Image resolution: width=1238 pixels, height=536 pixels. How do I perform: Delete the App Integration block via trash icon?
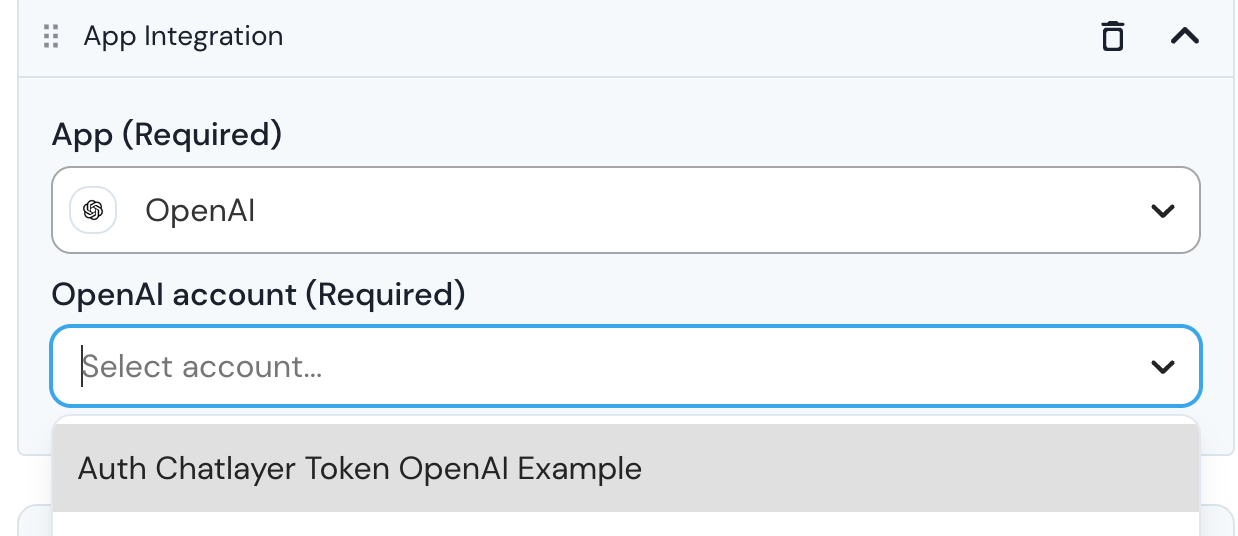pyautogui.click(x=1112, y=37)
